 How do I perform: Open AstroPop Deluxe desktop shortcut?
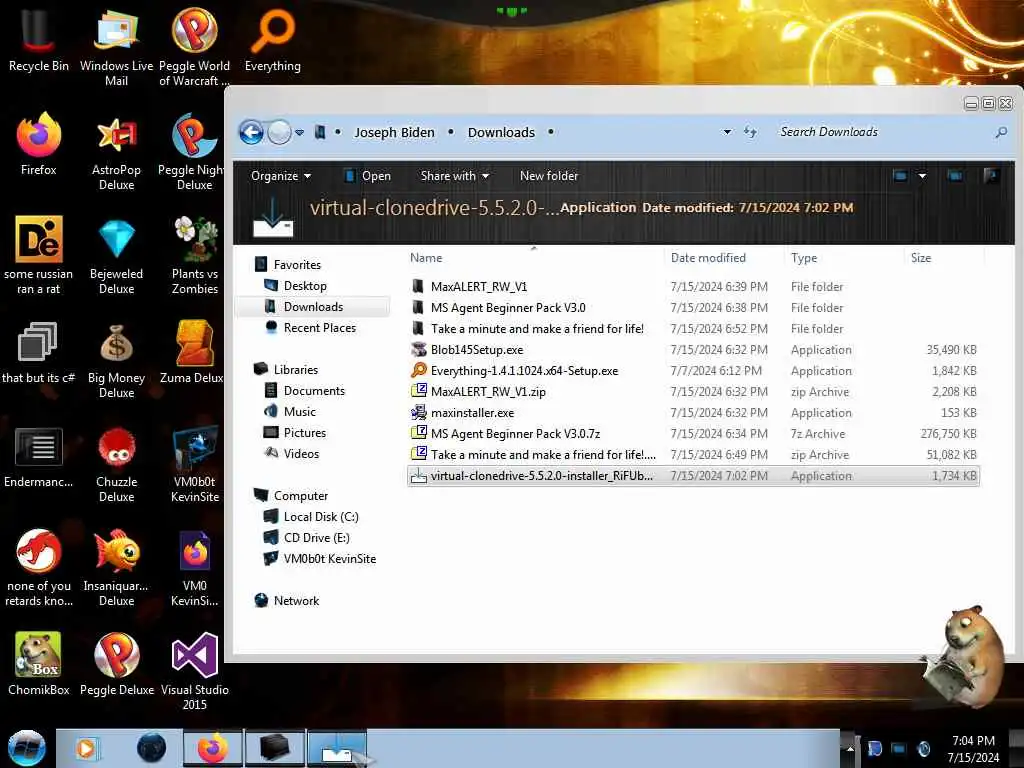pos(116,152)
